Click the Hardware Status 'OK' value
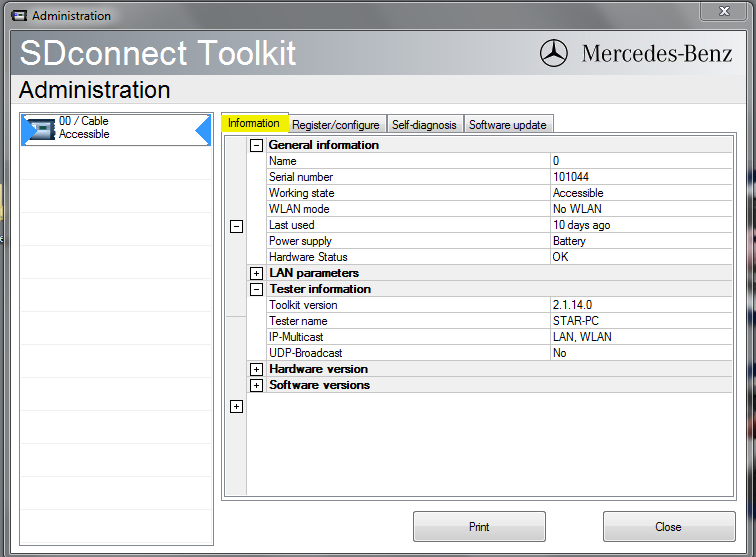756x557 pixels. pyautogui.click(x=560, y=257)
